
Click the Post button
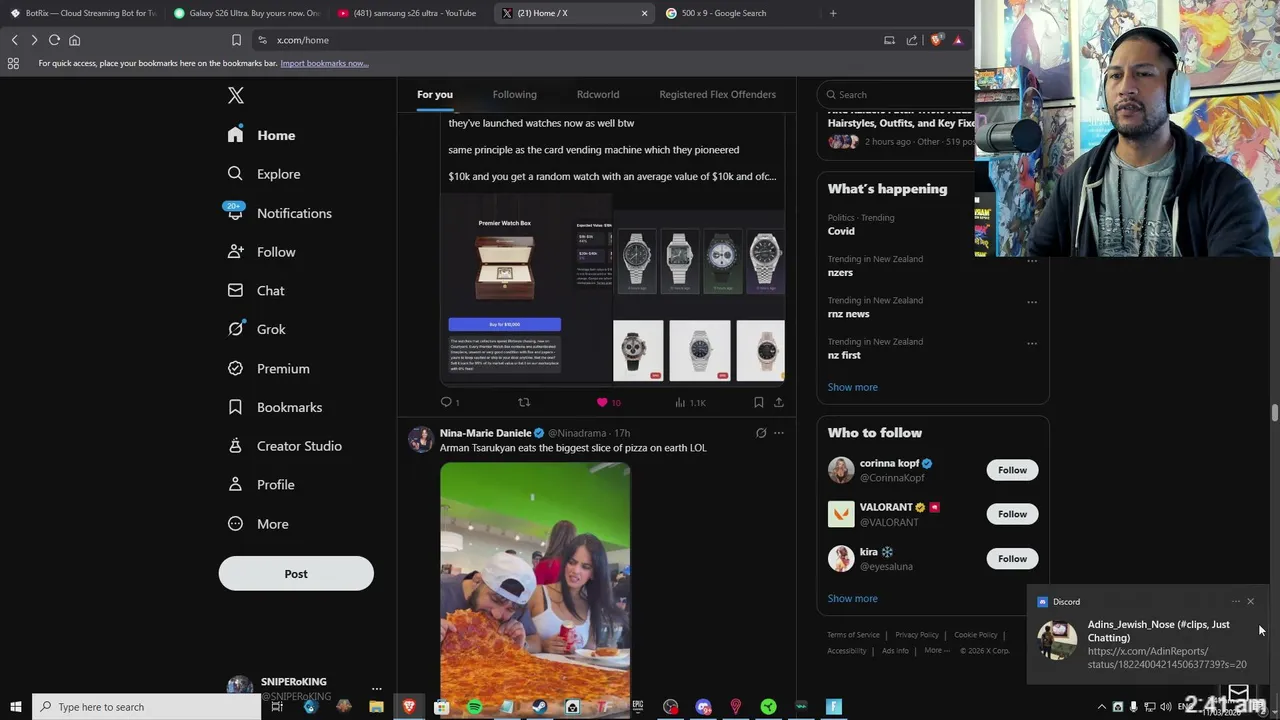pyautogui.click(x=296, y=574)
